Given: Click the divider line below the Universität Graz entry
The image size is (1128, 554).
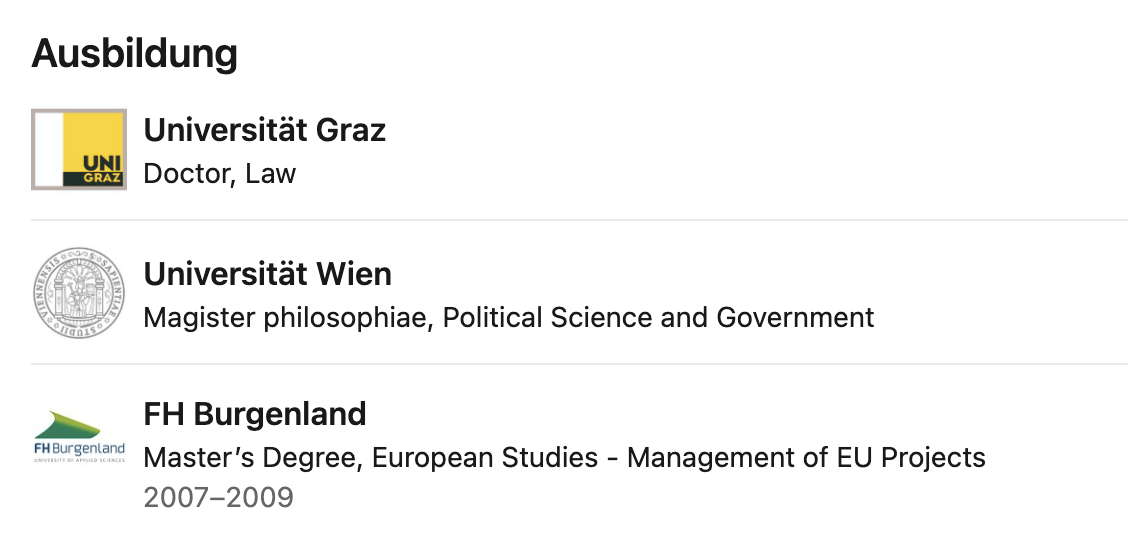Looking at the screenshot, I should [x=579, y=220].
